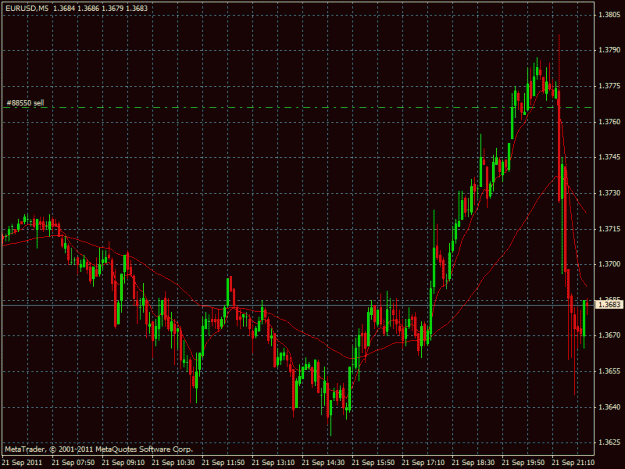Click the 21 Sep 2011 time label
Image resolution: width=625 pixels, height=469 pixels.
pyautogui.click(x=22, y=463)
